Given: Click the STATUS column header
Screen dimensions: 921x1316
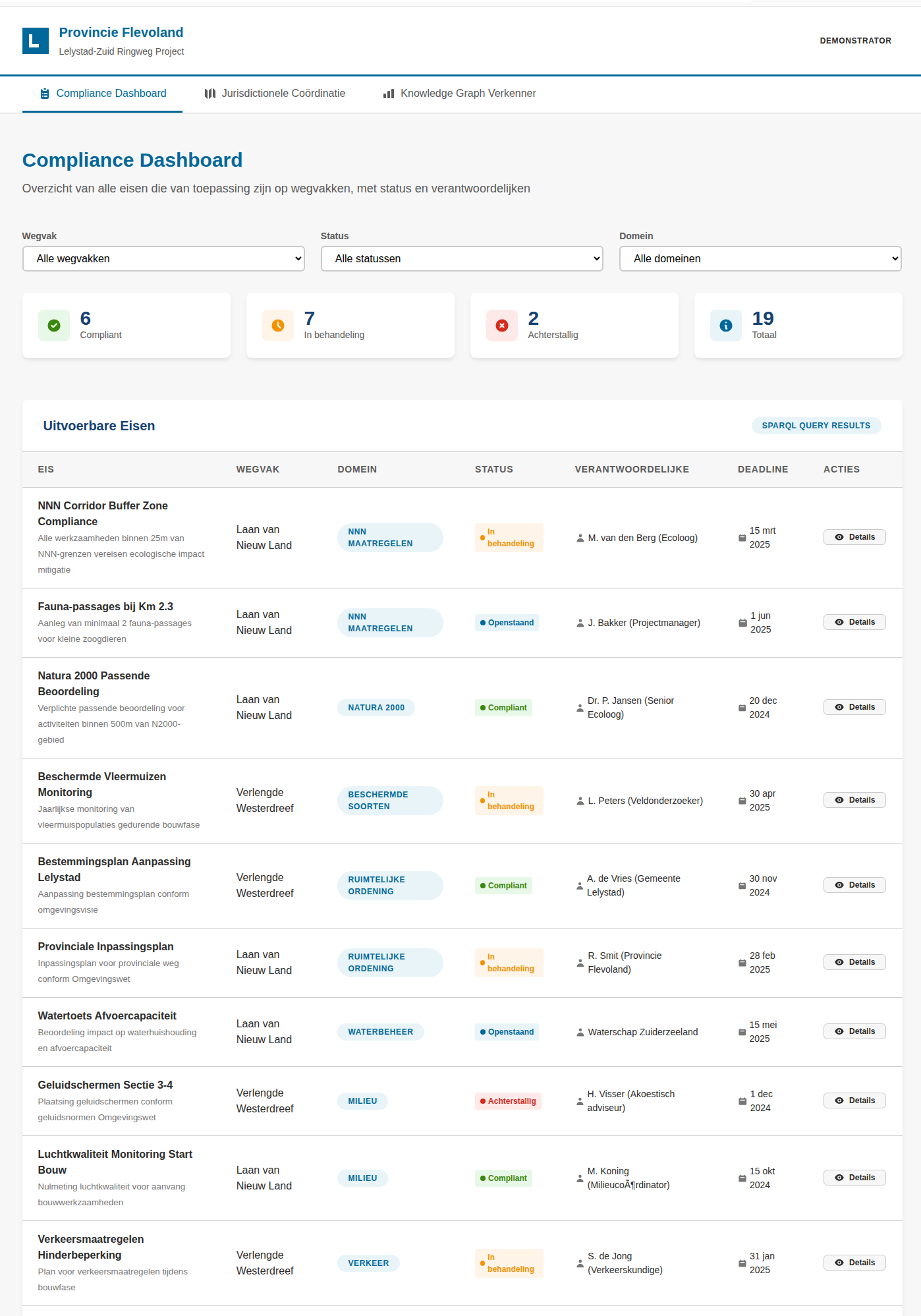Looking at the screenshot, I should pyautogui.click(x=494, y=470).
